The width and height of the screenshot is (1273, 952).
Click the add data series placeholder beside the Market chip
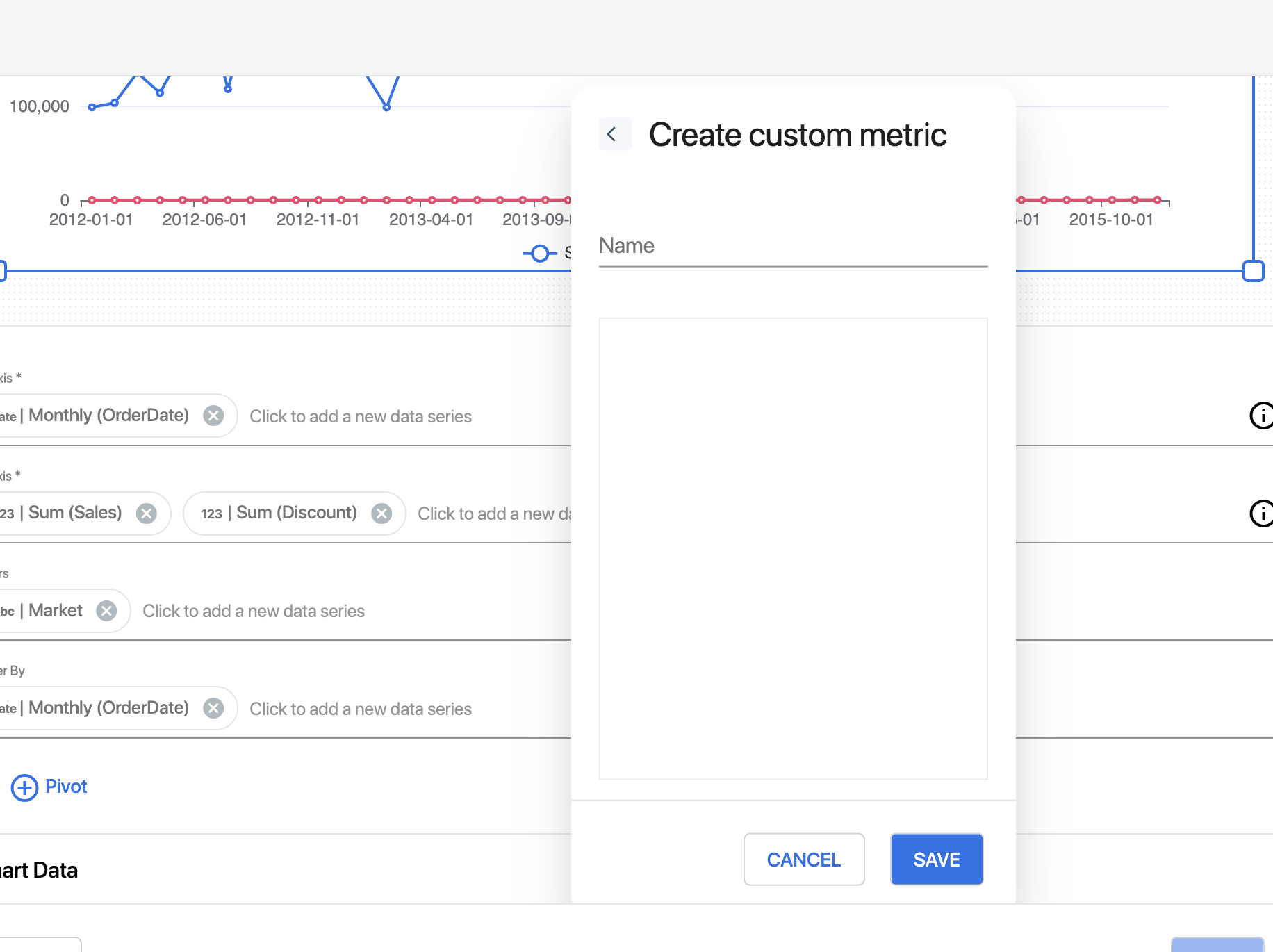point(254,611)
